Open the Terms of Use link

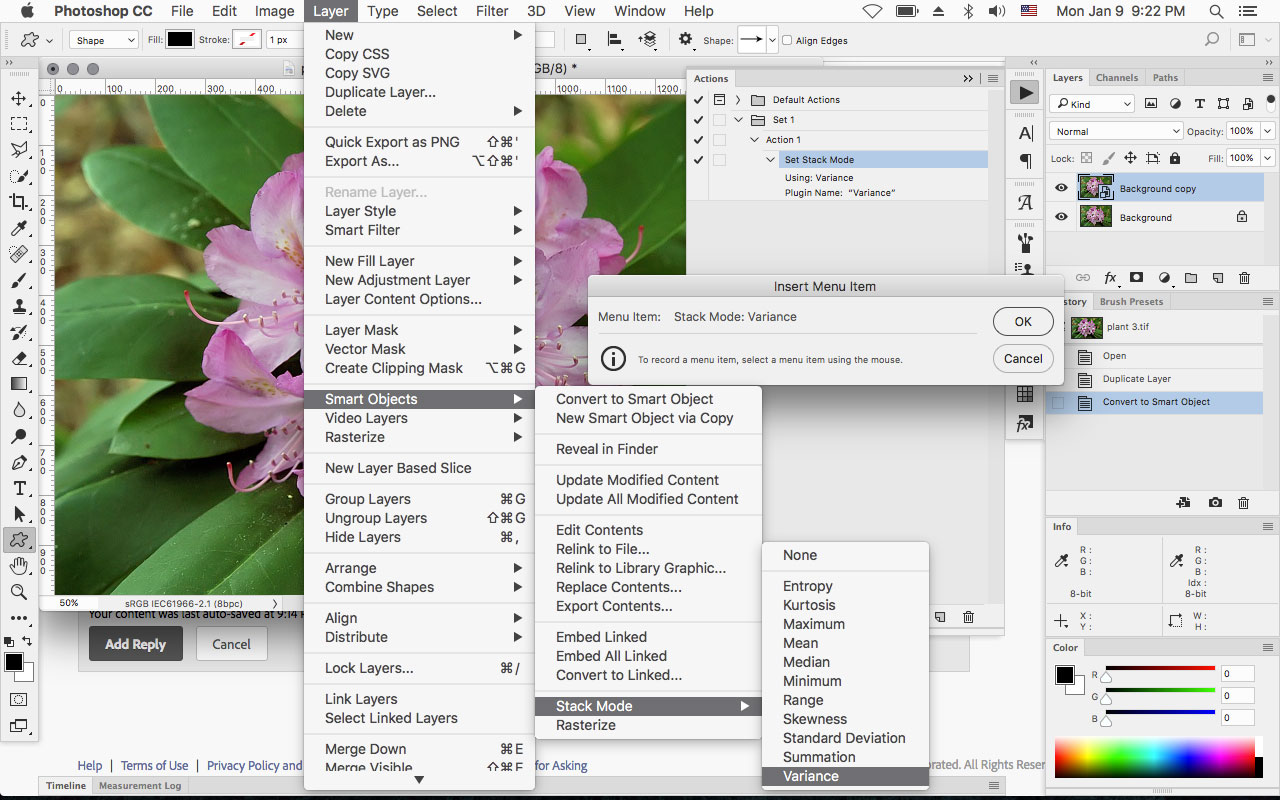pyautogui.click(x=154, y=765)
